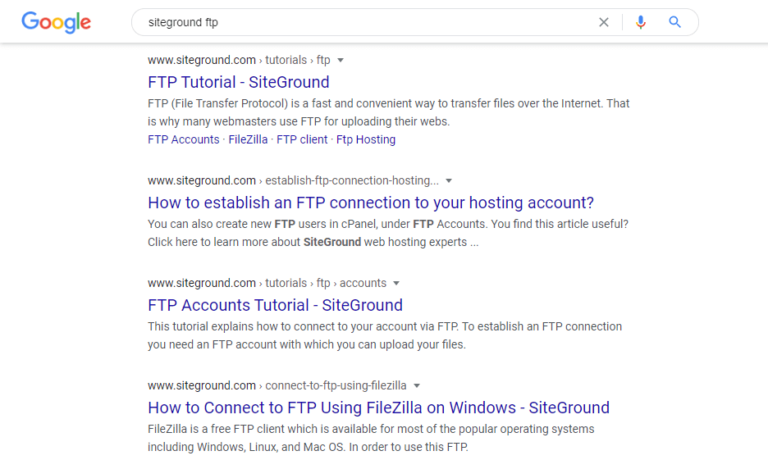
Task: Click the magnifying glass search icon
Action: click(x=674, y=22)
